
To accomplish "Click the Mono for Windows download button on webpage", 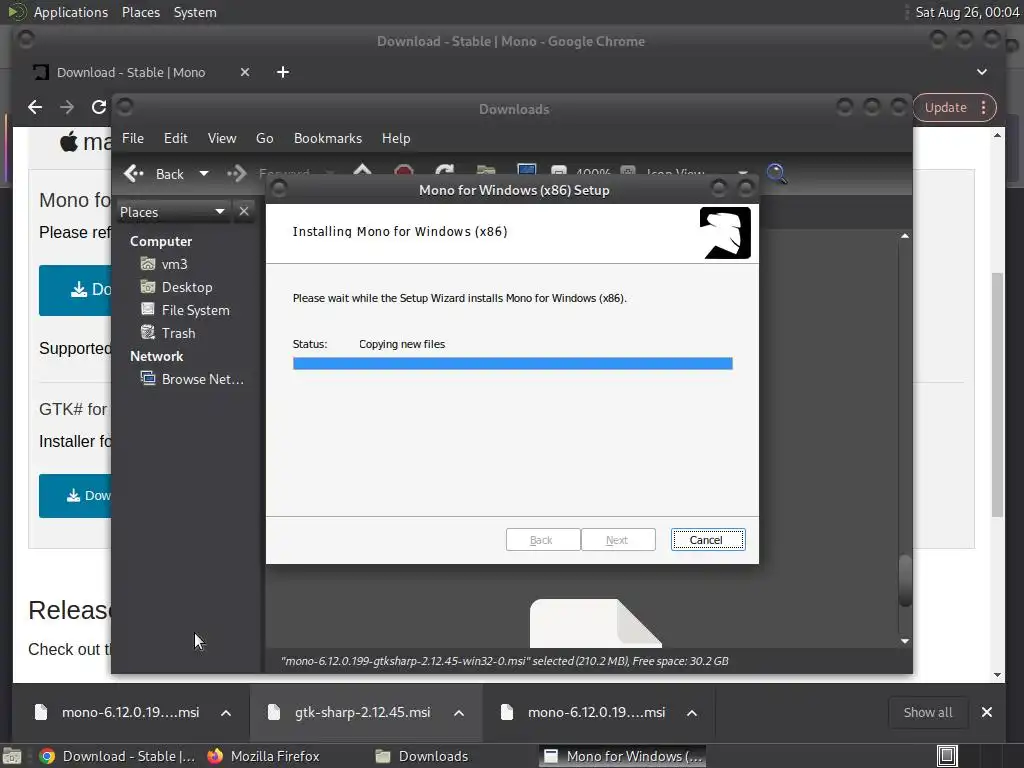I will [75, 290].
